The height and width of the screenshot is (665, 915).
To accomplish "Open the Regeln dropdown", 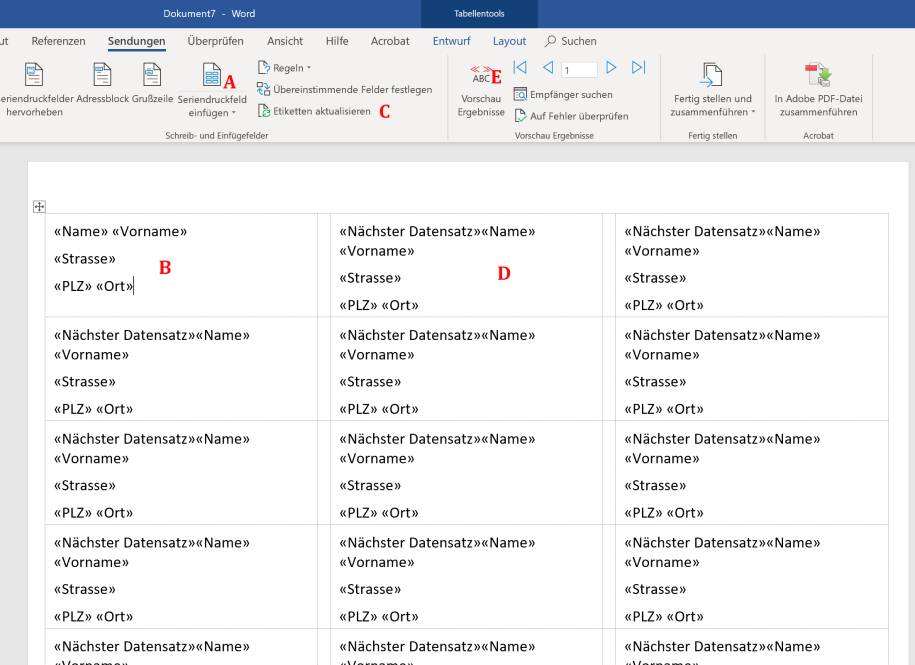I will tap(285, 68).
